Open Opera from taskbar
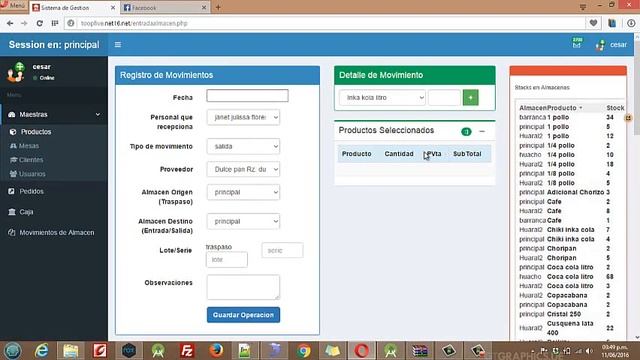 point(361,351)
